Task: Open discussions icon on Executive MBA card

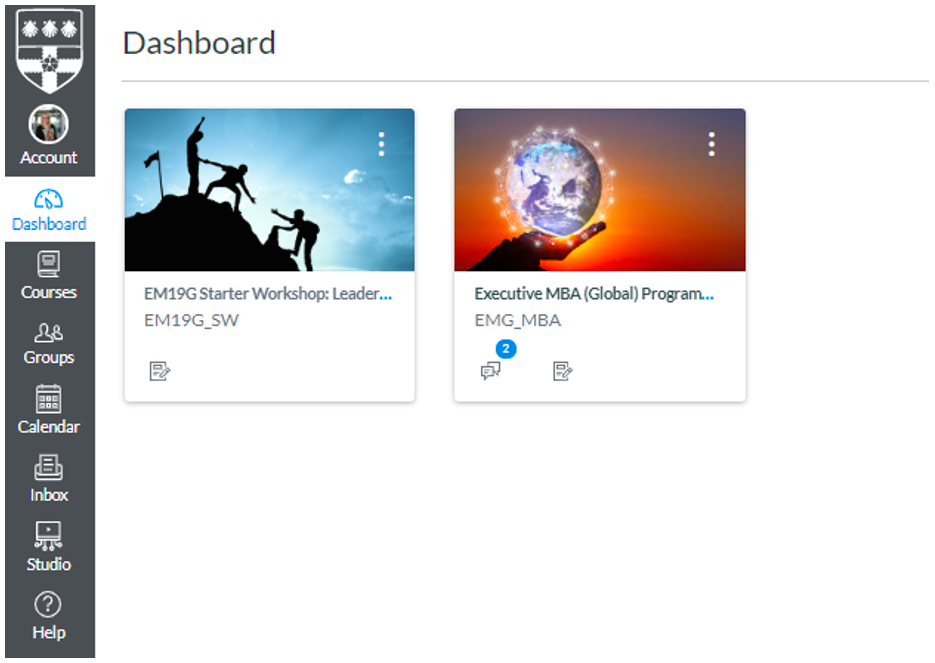Action: pyautogui.click(x=490, y=371)
